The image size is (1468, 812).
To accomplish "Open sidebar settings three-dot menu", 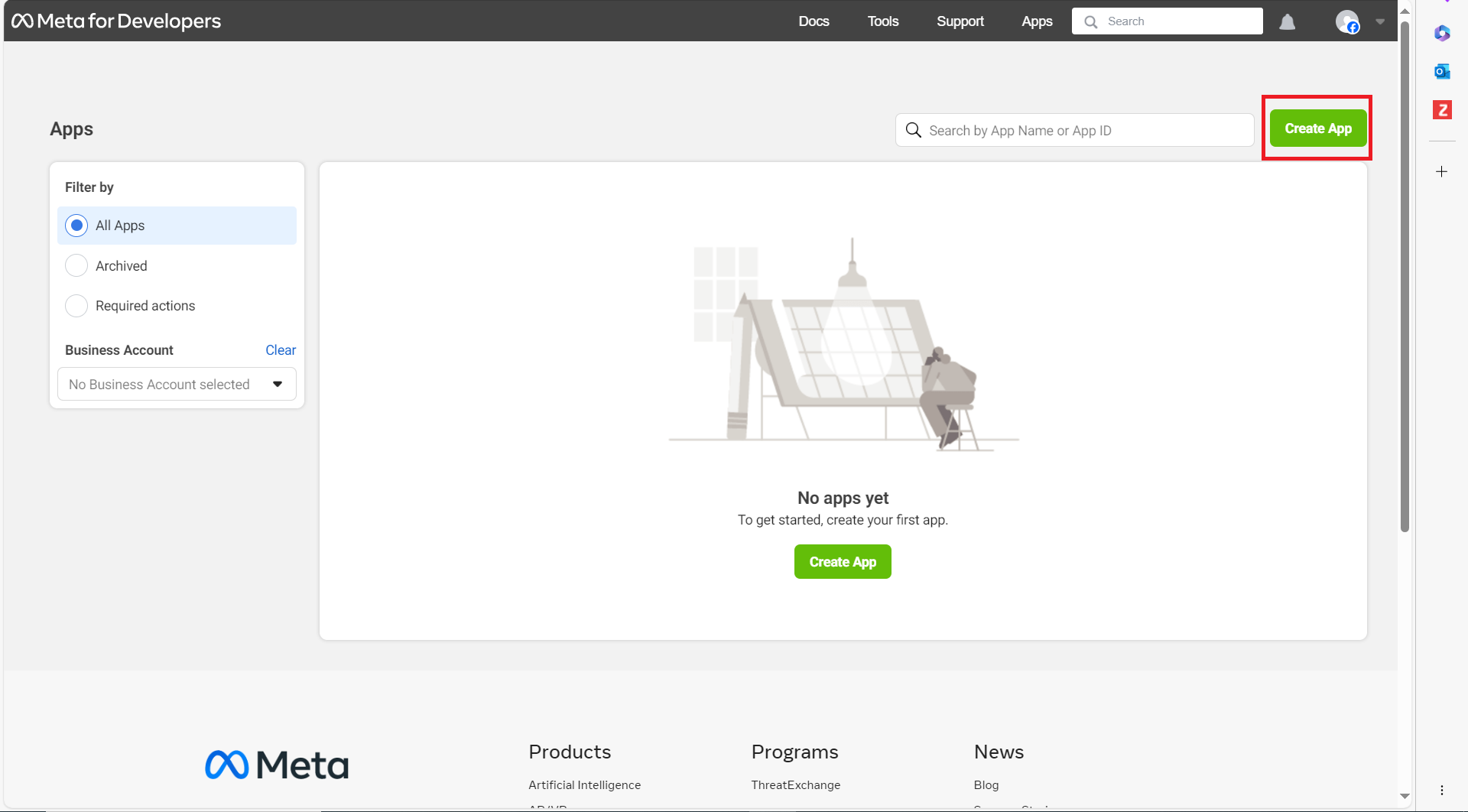I will click(x=1442, y=790).
